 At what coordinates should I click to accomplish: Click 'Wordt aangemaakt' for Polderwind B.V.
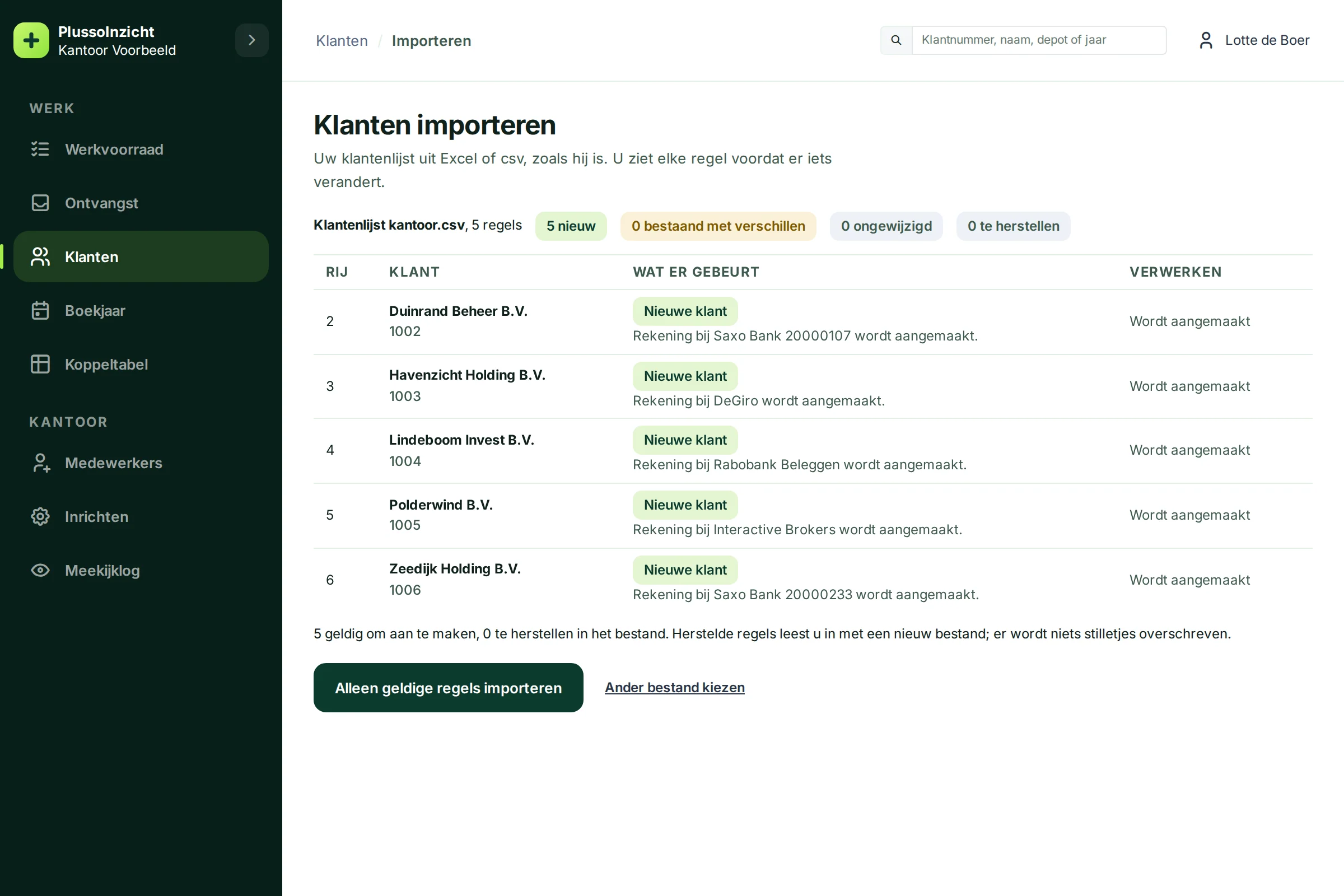[x=1189, y=515]
